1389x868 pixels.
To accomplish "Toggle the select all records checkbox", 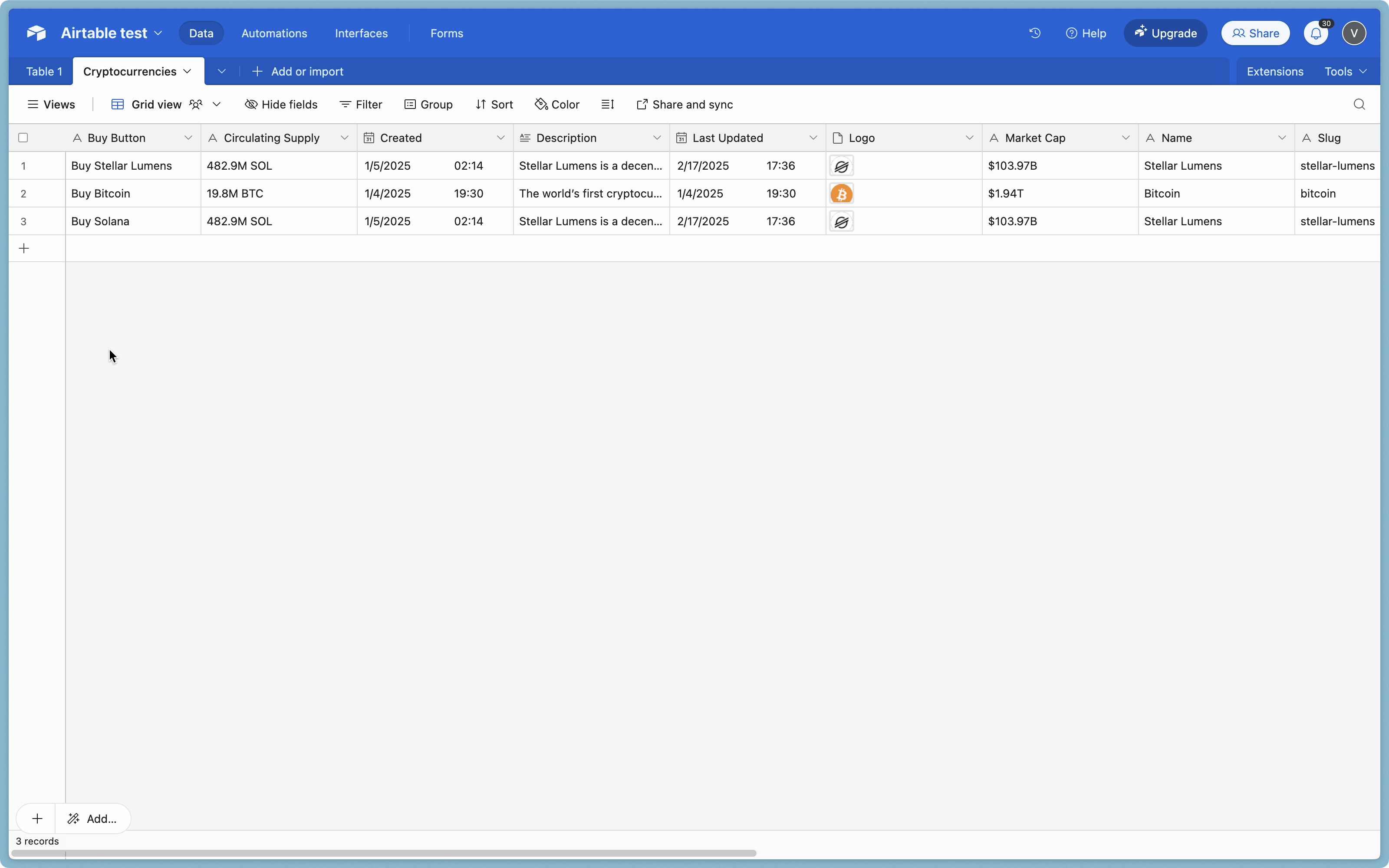I will [x=23, y=138].
